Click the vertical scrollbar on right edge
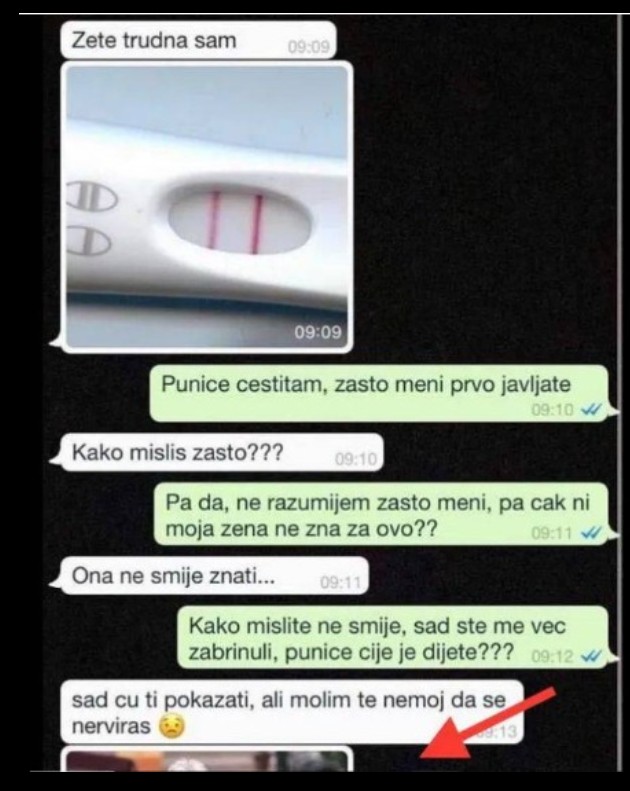The height and width of the screenshot is (791, 630). pyautogui.click(x=620, y=392)
